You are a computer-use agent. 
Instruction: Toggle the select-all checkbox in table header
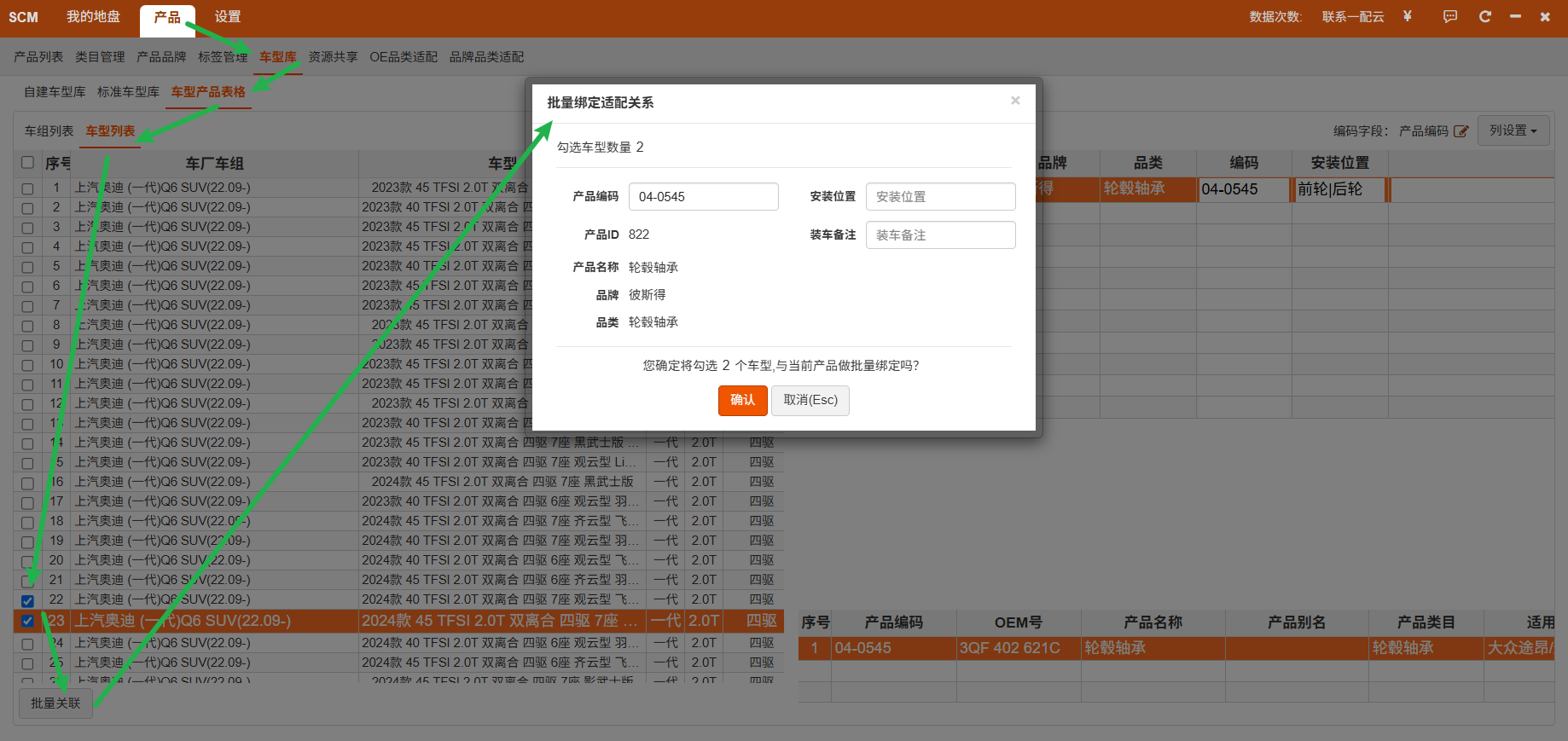(x=27, y=163)
